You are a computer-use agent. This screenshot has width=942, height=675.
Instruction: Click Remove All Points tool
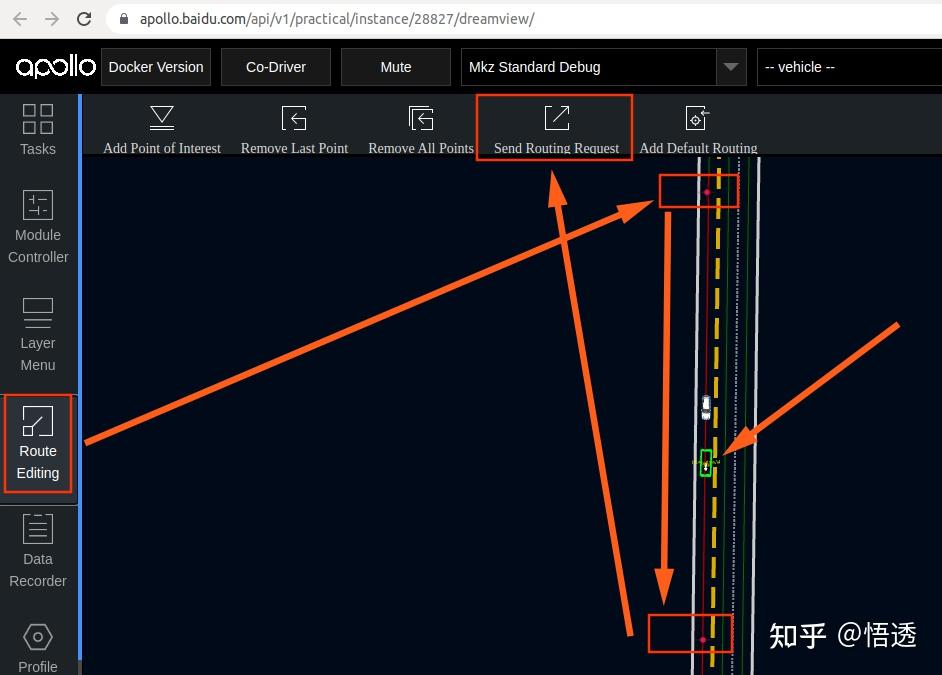[x=421, y=130]
